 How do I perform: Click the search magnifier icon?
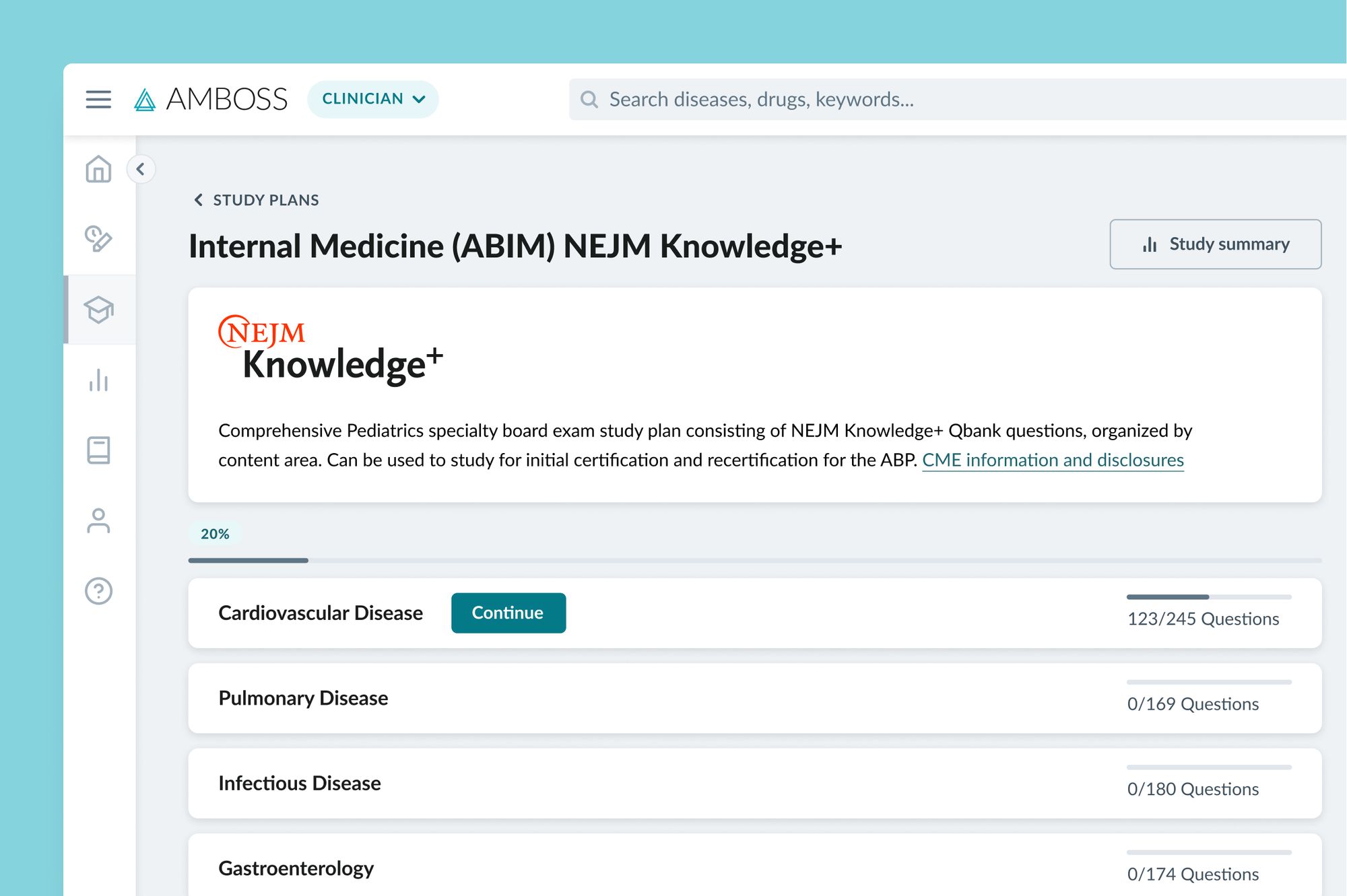point(589,99)
